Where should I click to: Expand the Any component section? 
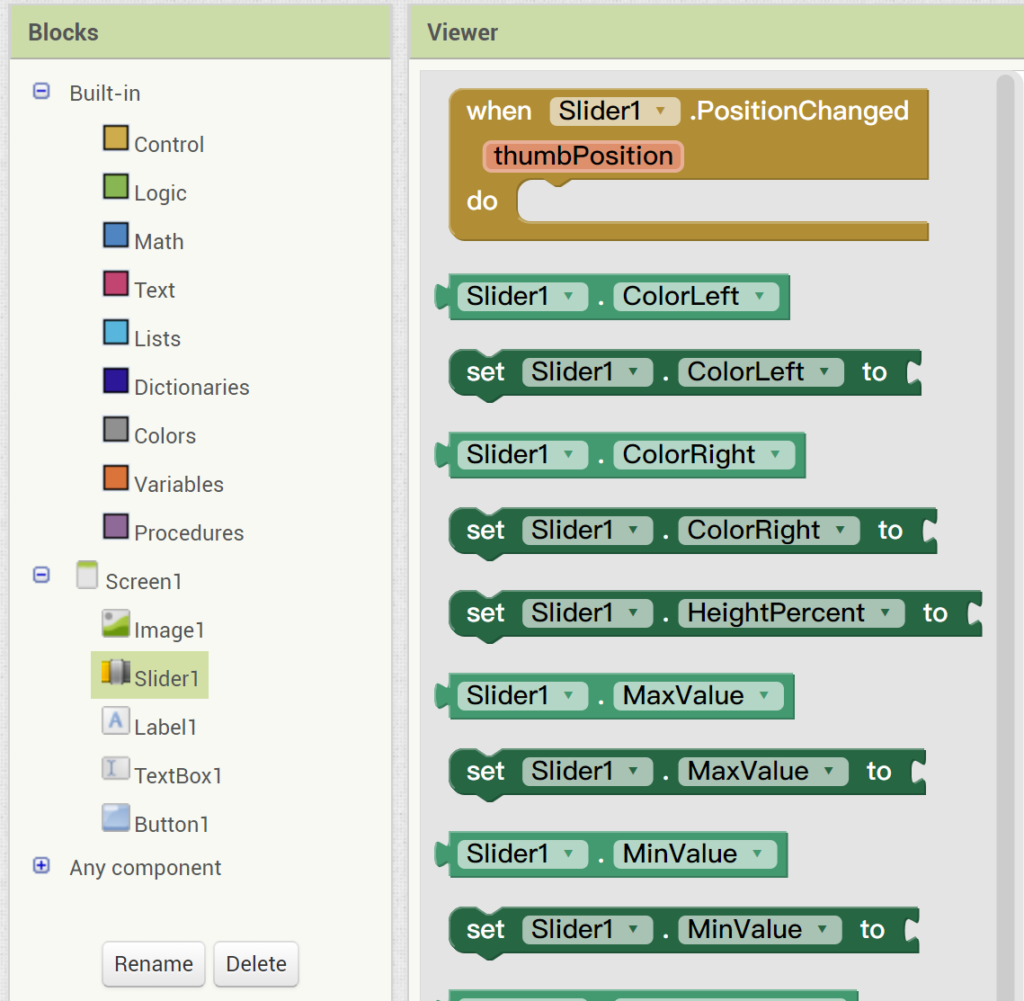point(41,866)
